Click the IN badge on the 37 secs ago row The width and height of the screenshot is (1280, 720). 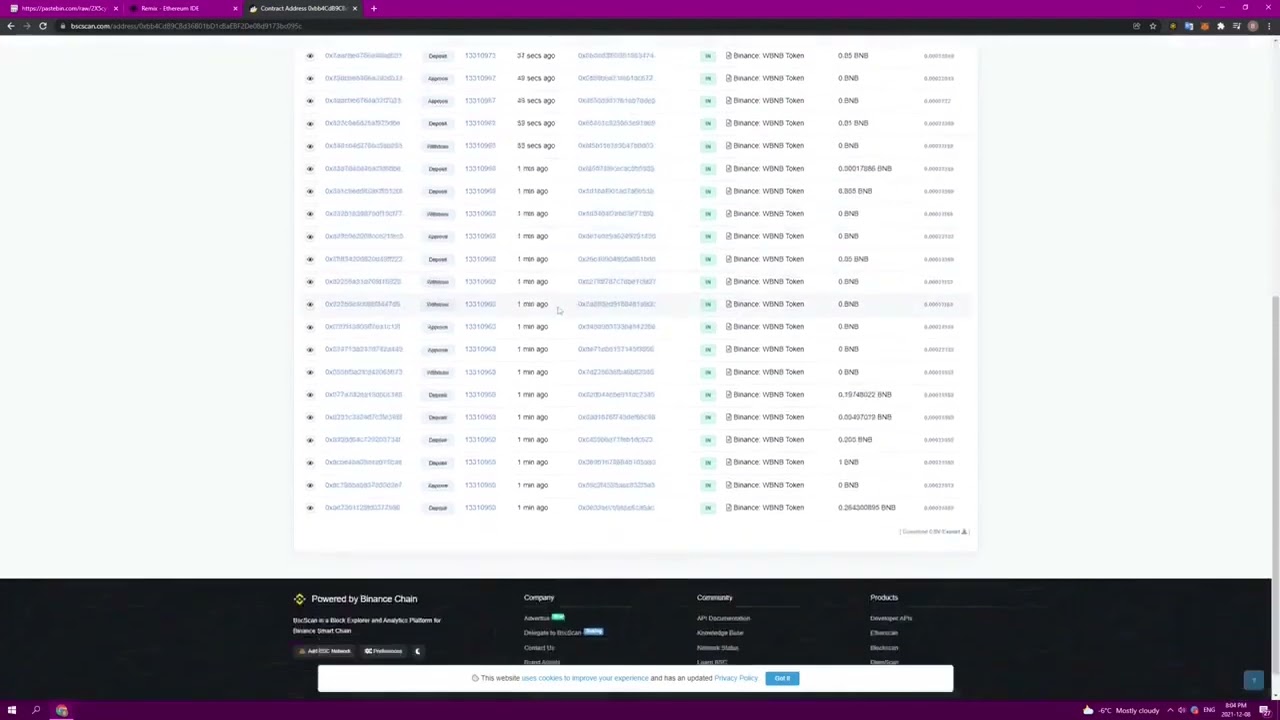[708, 56]
